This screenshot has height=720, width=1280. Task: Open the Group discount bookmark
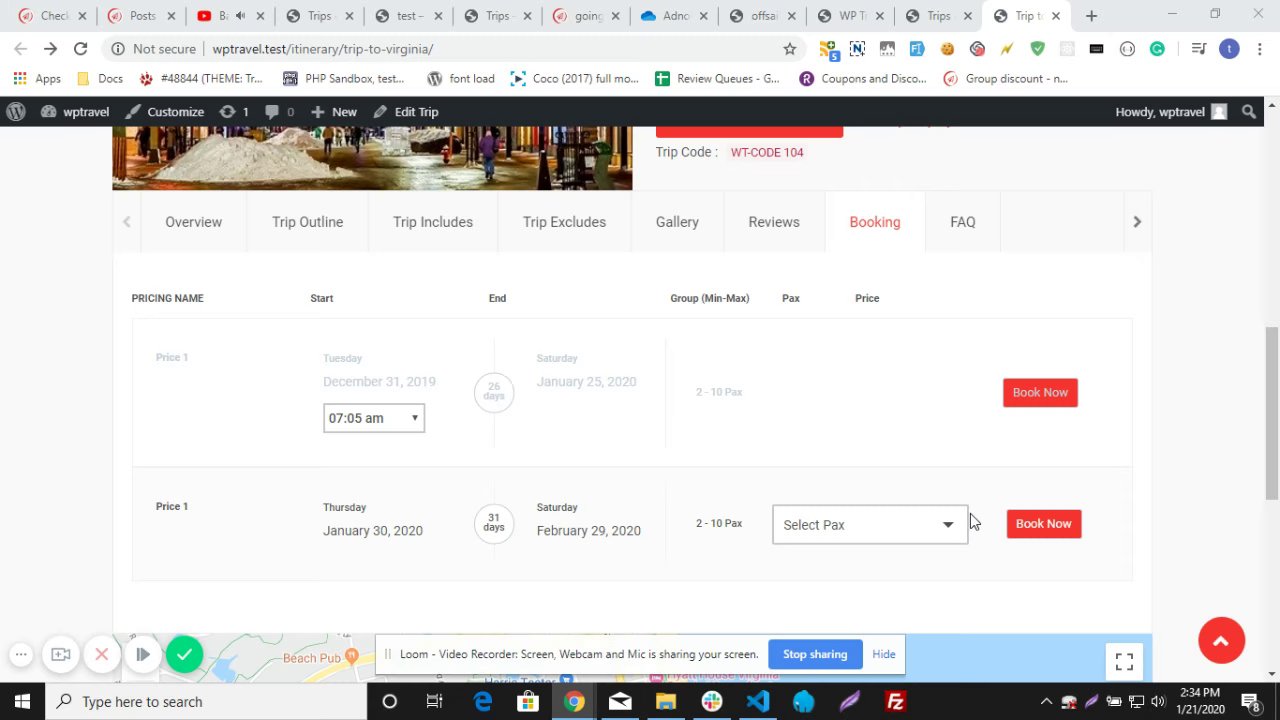1006,79
